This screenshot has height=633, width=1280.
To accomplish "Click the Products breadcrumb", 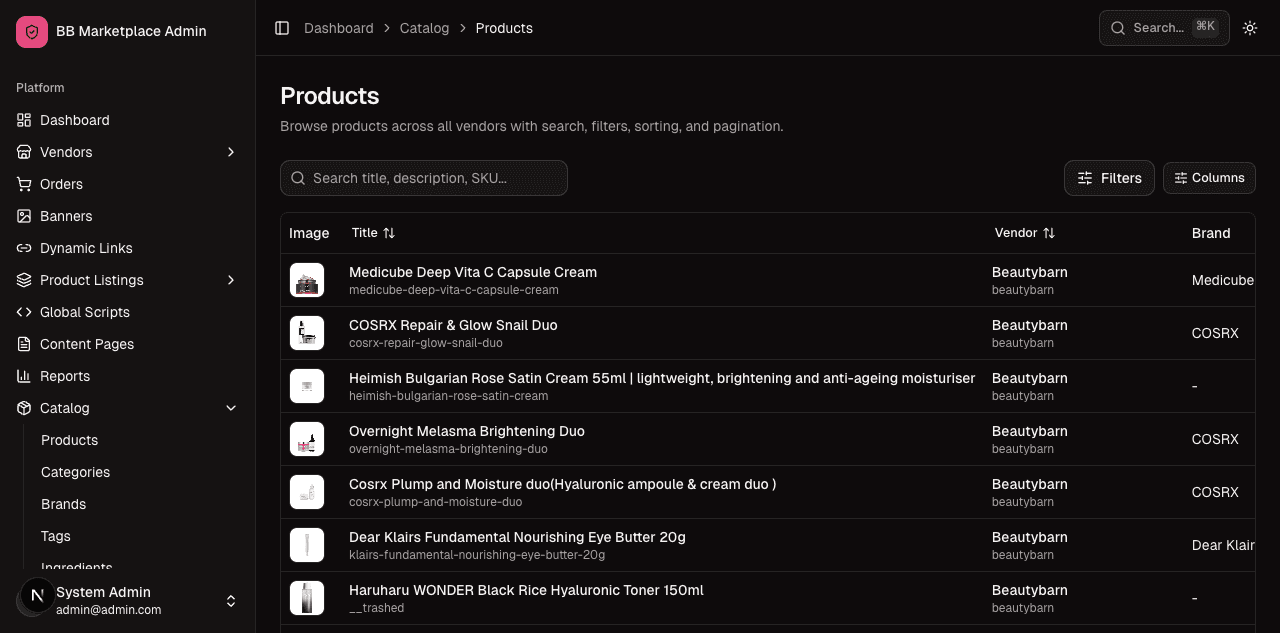I will click(x=504, y=28).
